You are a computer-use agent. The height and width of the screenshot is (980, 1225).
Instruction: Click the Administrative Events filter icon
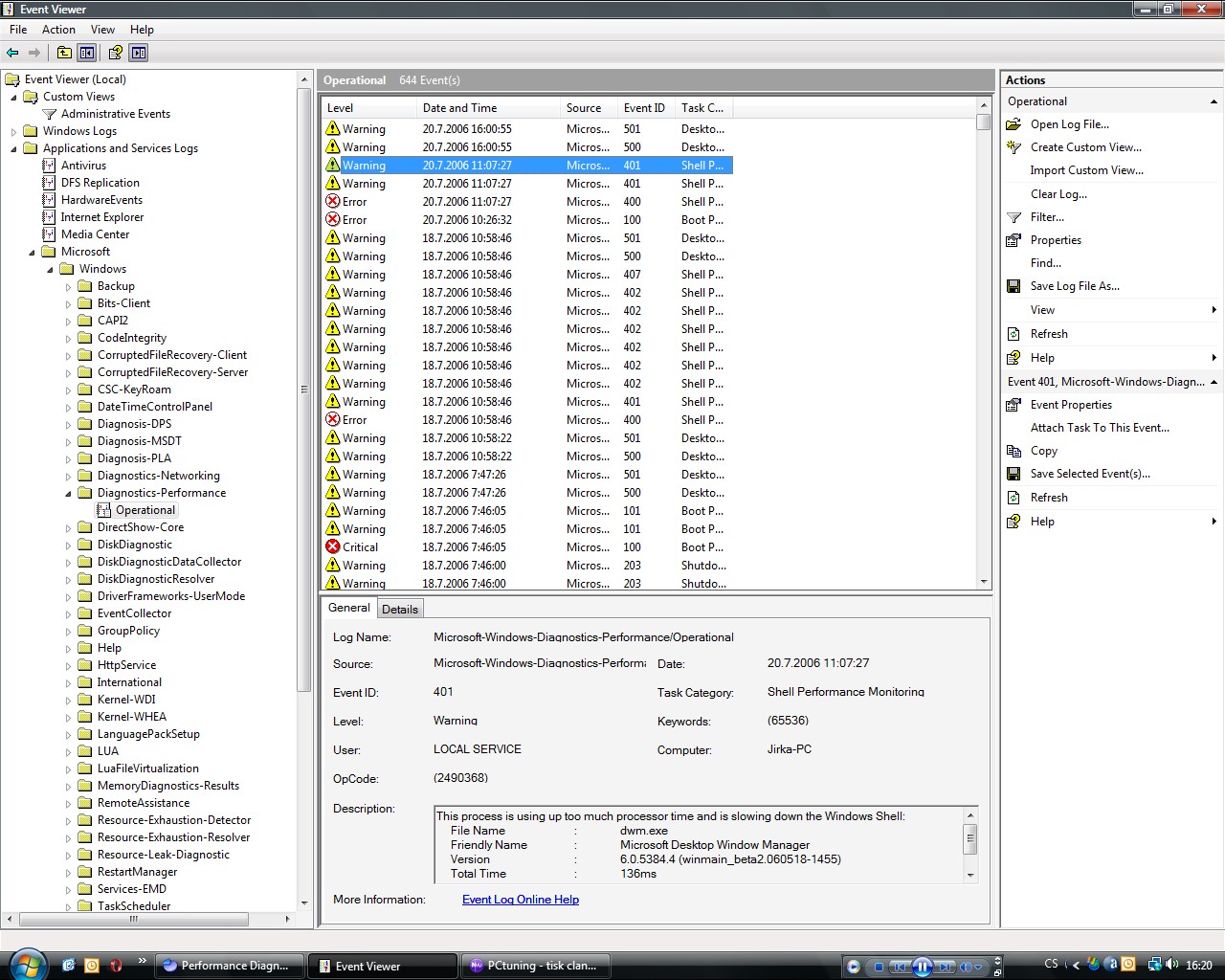[50, 114]
